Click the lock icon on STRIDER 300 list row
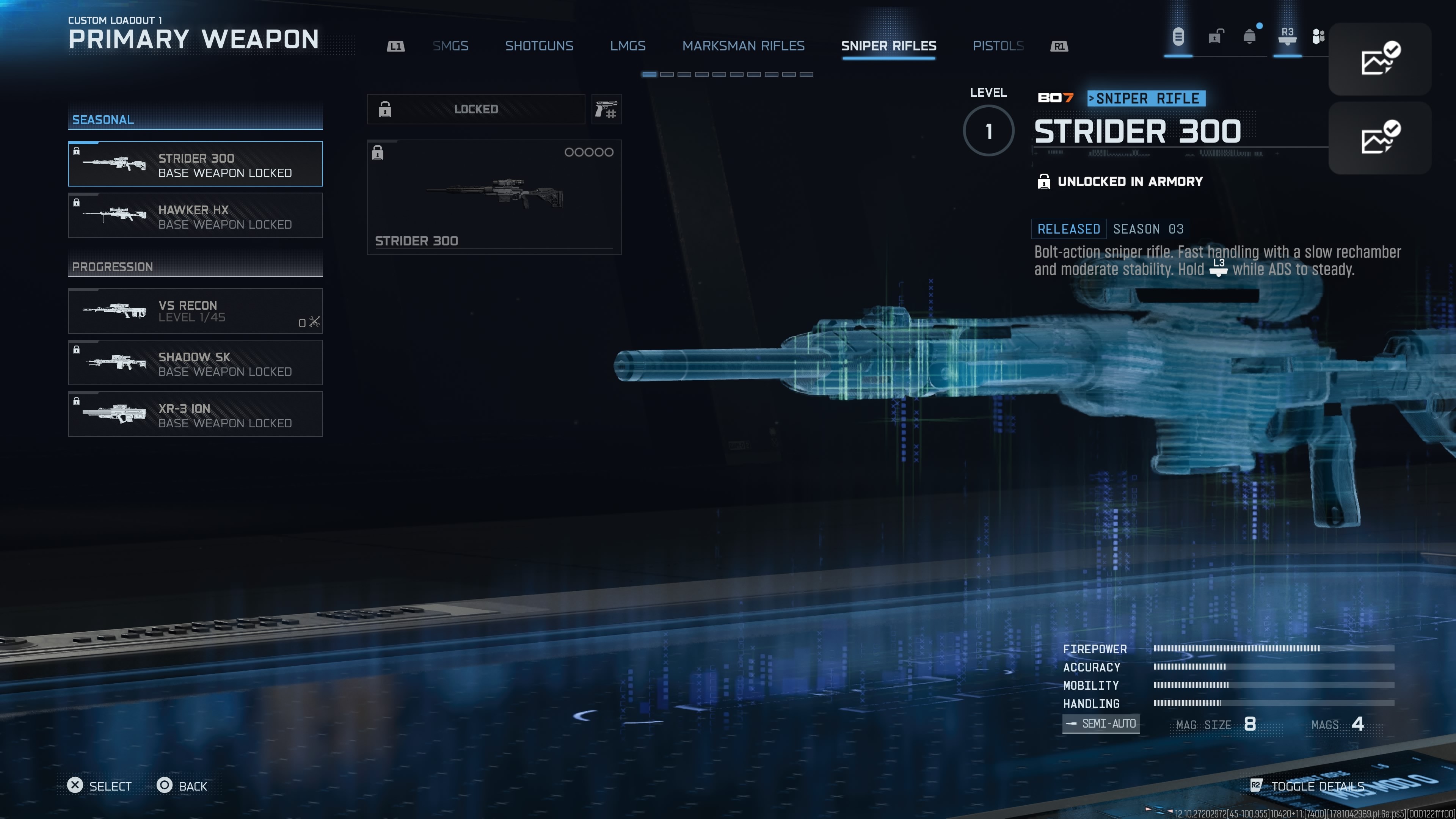 [x=76, y=151]
